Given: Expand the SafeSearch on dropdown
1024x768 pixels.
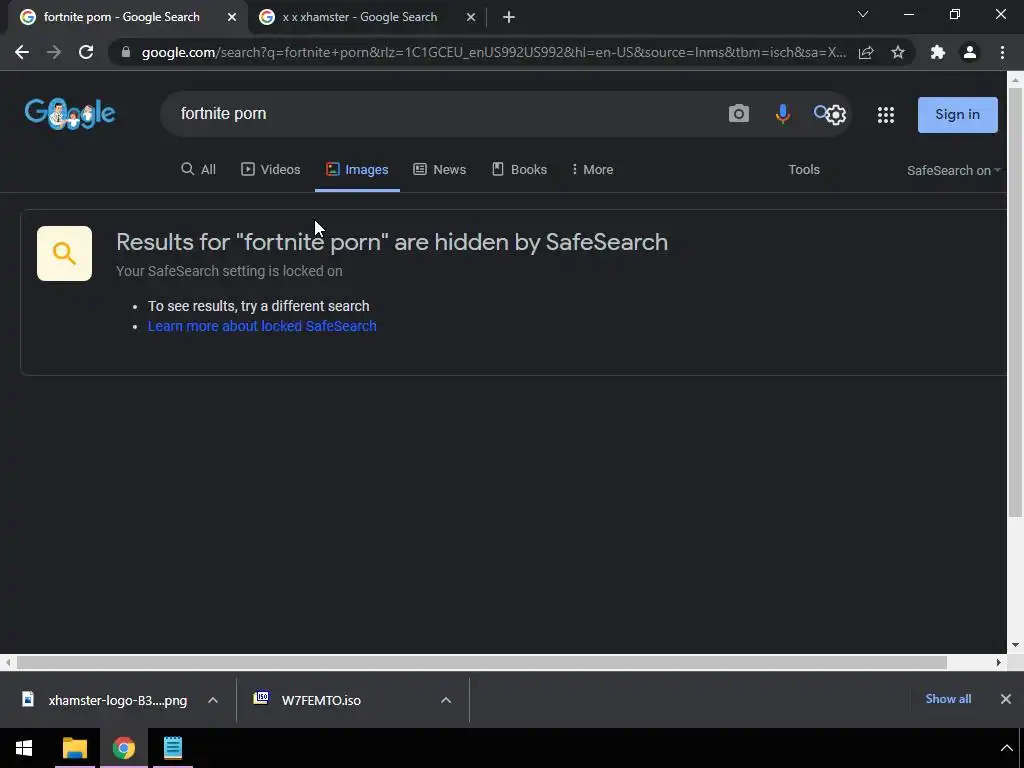Looking at the screenshot, I should 953,170.
